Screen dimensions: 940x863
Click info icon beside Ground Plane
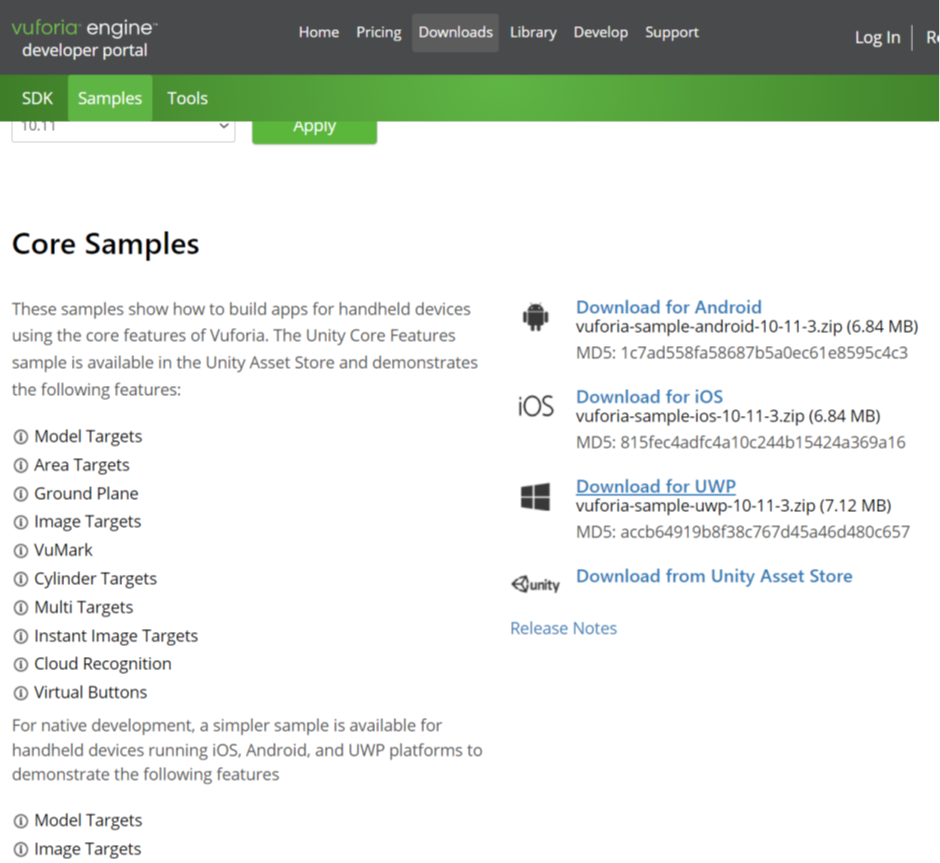click(x=20, y=494)
